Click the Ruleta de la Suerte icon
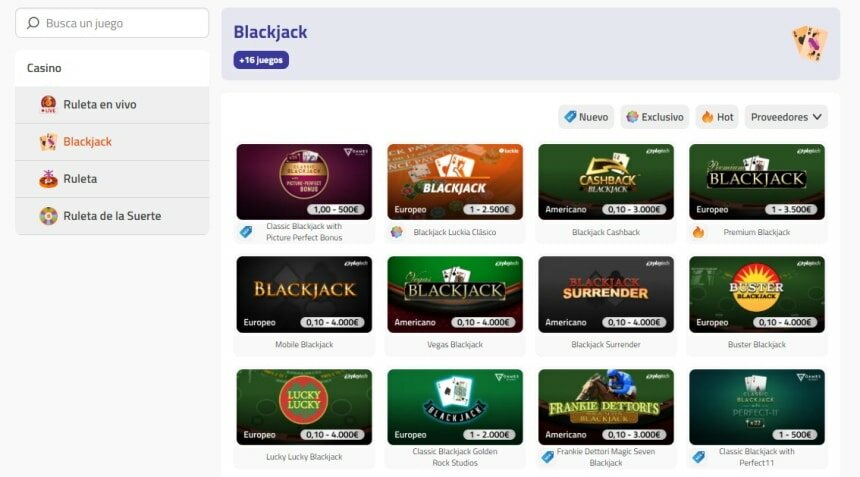This screenshot has height=477, width=860. click(48, 216)
